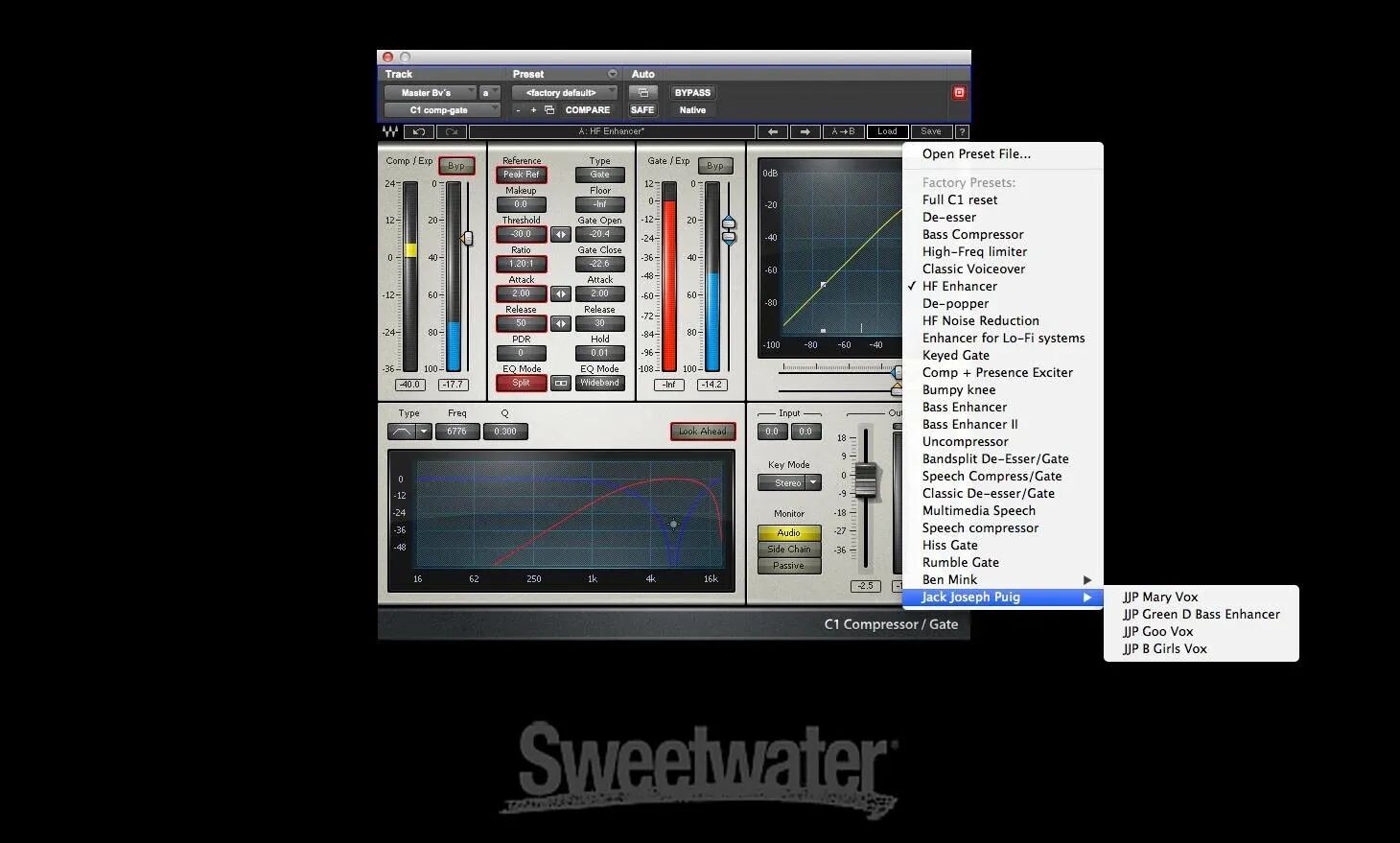
Task: Click the Makeup value field 0.0
Action: 522,204
